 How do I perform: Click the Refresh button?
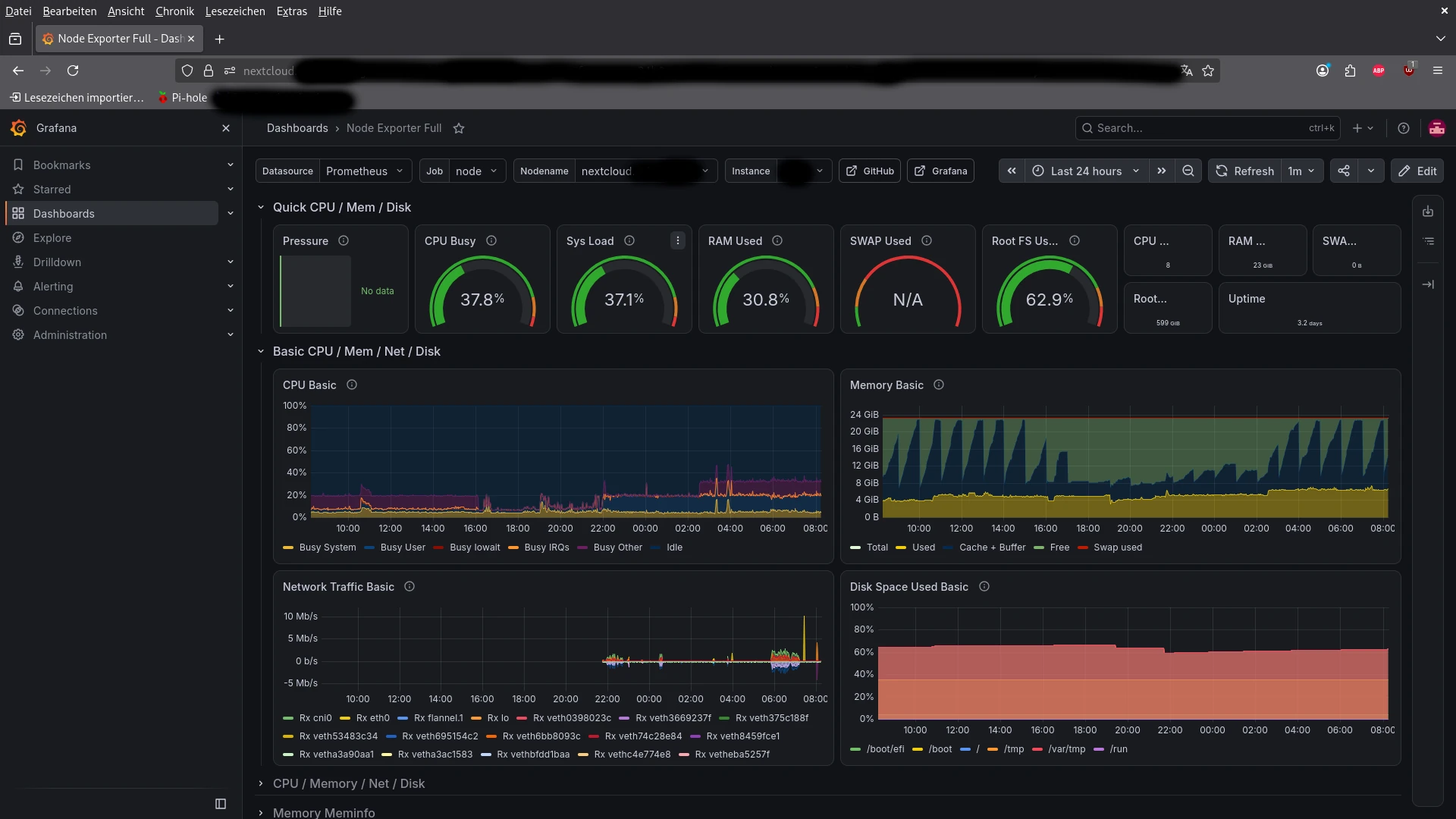[x=1244, y=171]
